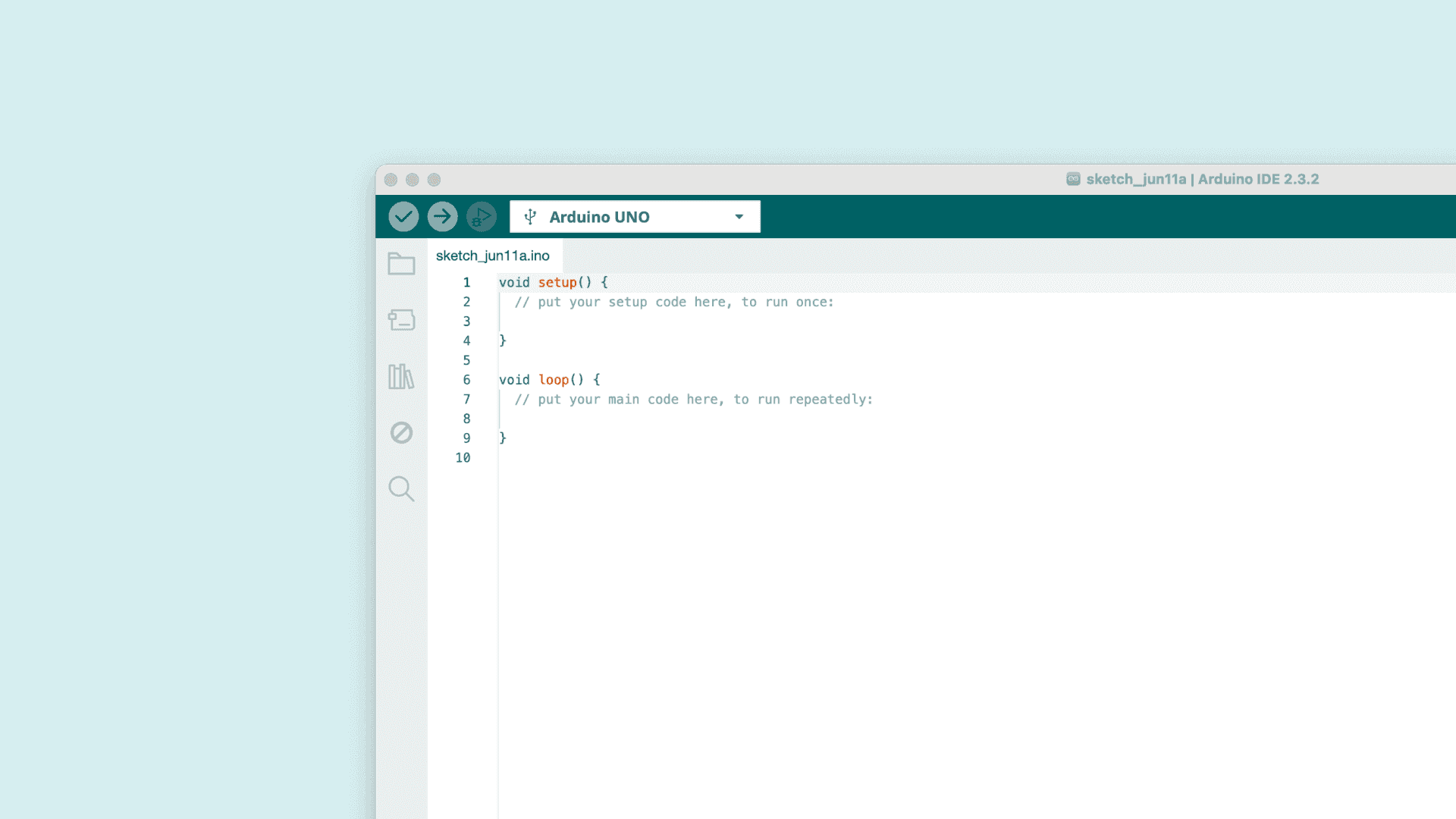Click the word setup in the code
Image resolution: width=1456 pixels, height=819 pixels.
point(557,282)
